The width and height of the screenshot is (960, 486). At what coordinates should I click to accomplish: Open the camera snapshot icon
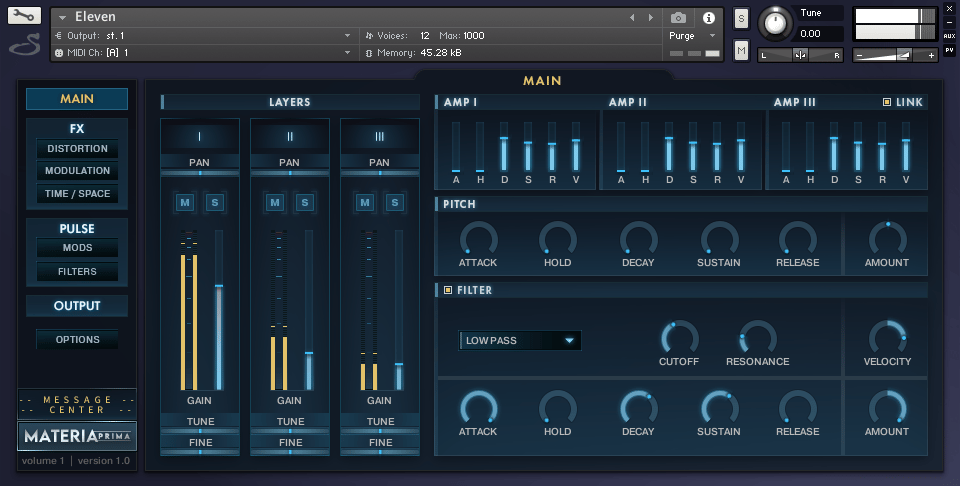click(x=678, y=18)
